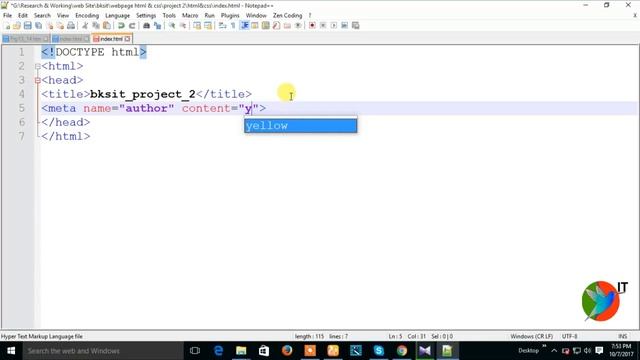This screenshot has width=640, height=360.
Task: Toggle INS insert mode in status bar
Action: [x=622, y=336]
